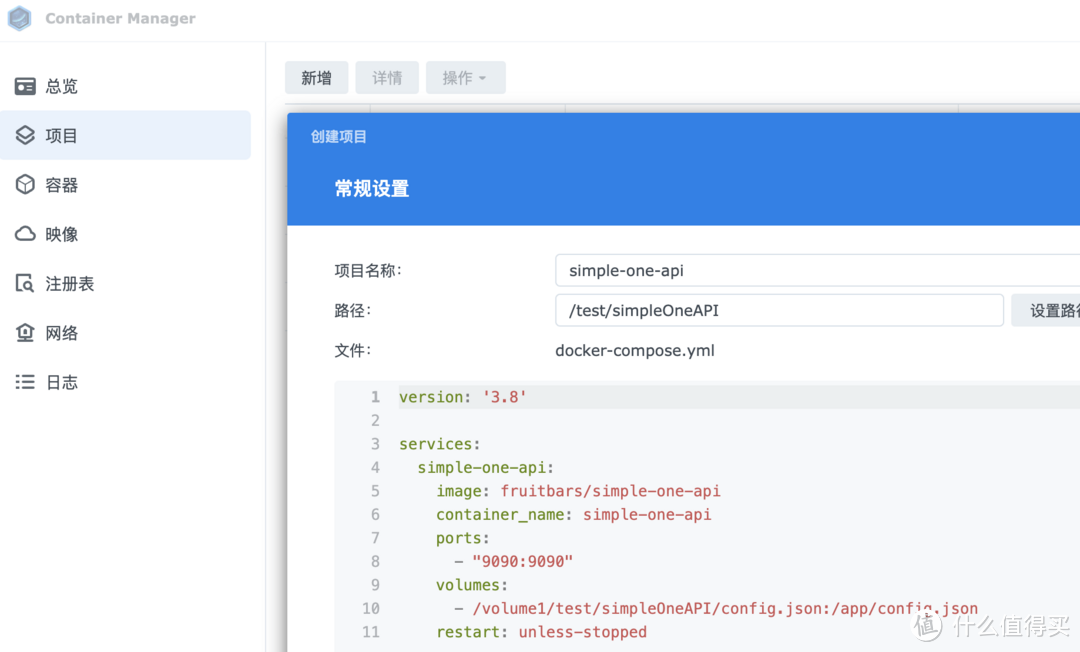Click the 网络 network icon

pos(25,333)
